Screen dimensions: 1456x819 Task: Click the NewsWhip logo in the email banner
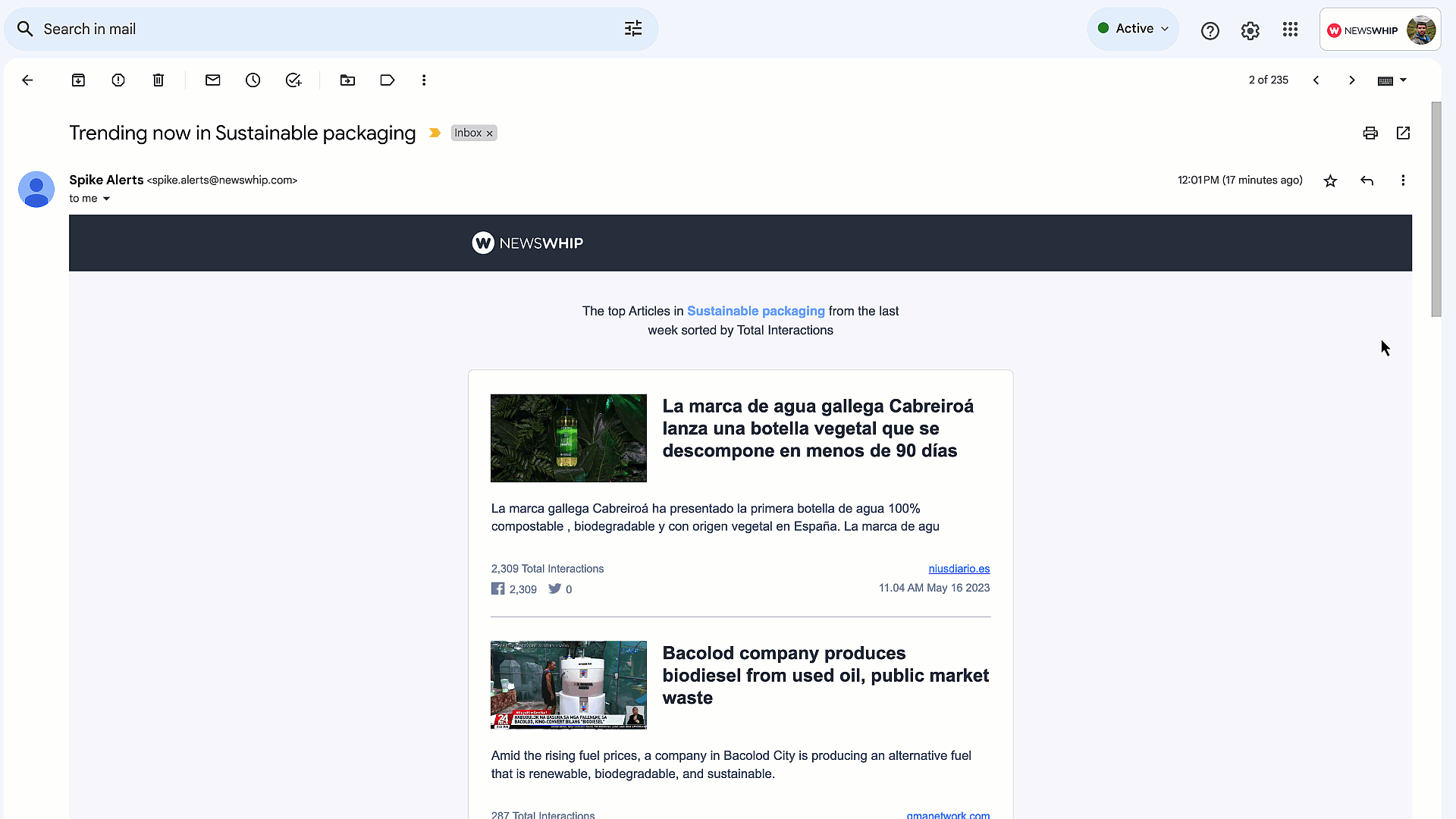[x=528, y=243]
